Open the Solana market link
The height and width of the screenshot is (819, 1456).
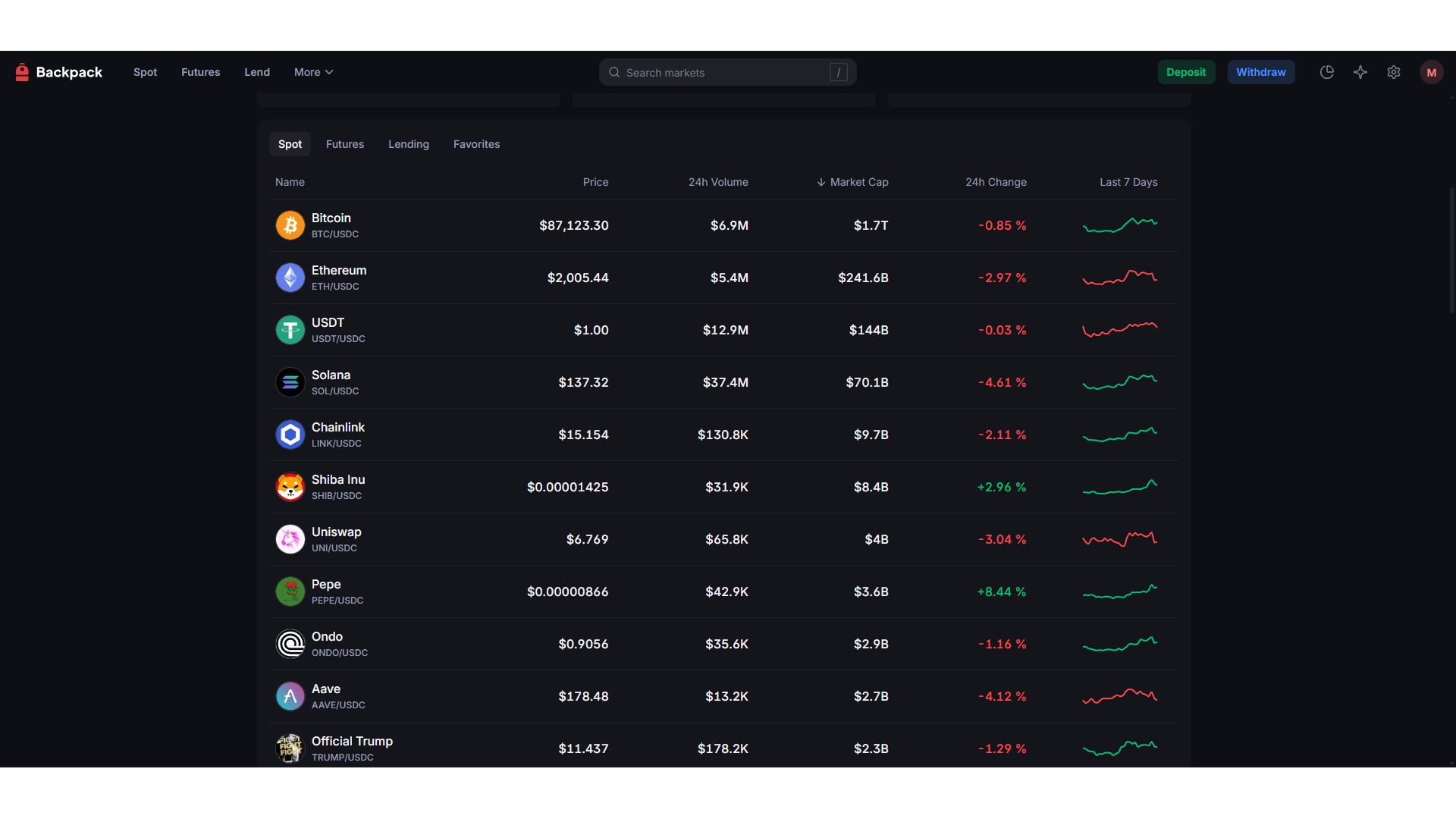(331, 375)
